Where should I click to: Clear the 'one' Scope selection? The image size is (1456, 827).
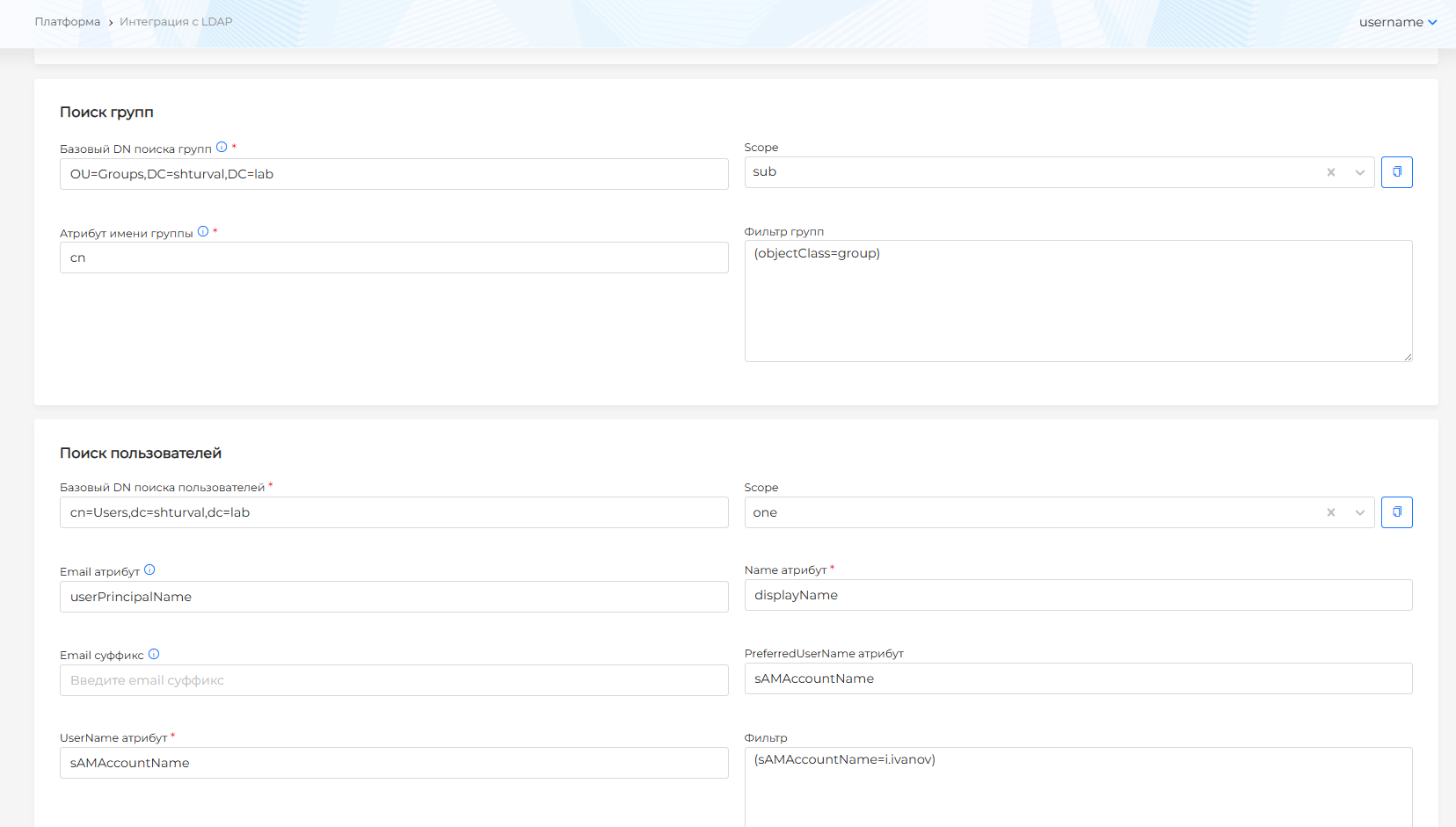pyautogui.click(x=1331, y=512)
